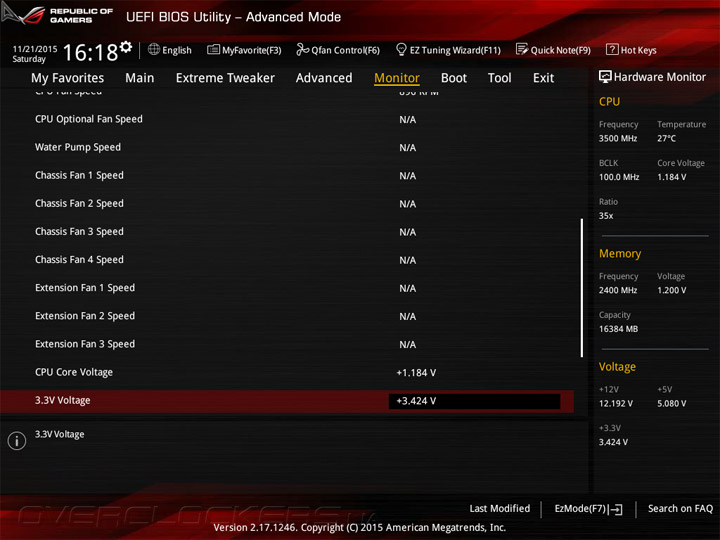Viewport: 720px width, 540px height.
Task: Select Chassis Fan 3 Speed row
Action: (x=287, y=232)
